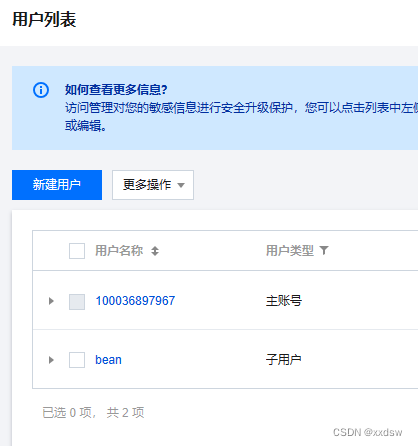Click the 子用户 type cell
The image size is (418, 446).
point(284,360)
